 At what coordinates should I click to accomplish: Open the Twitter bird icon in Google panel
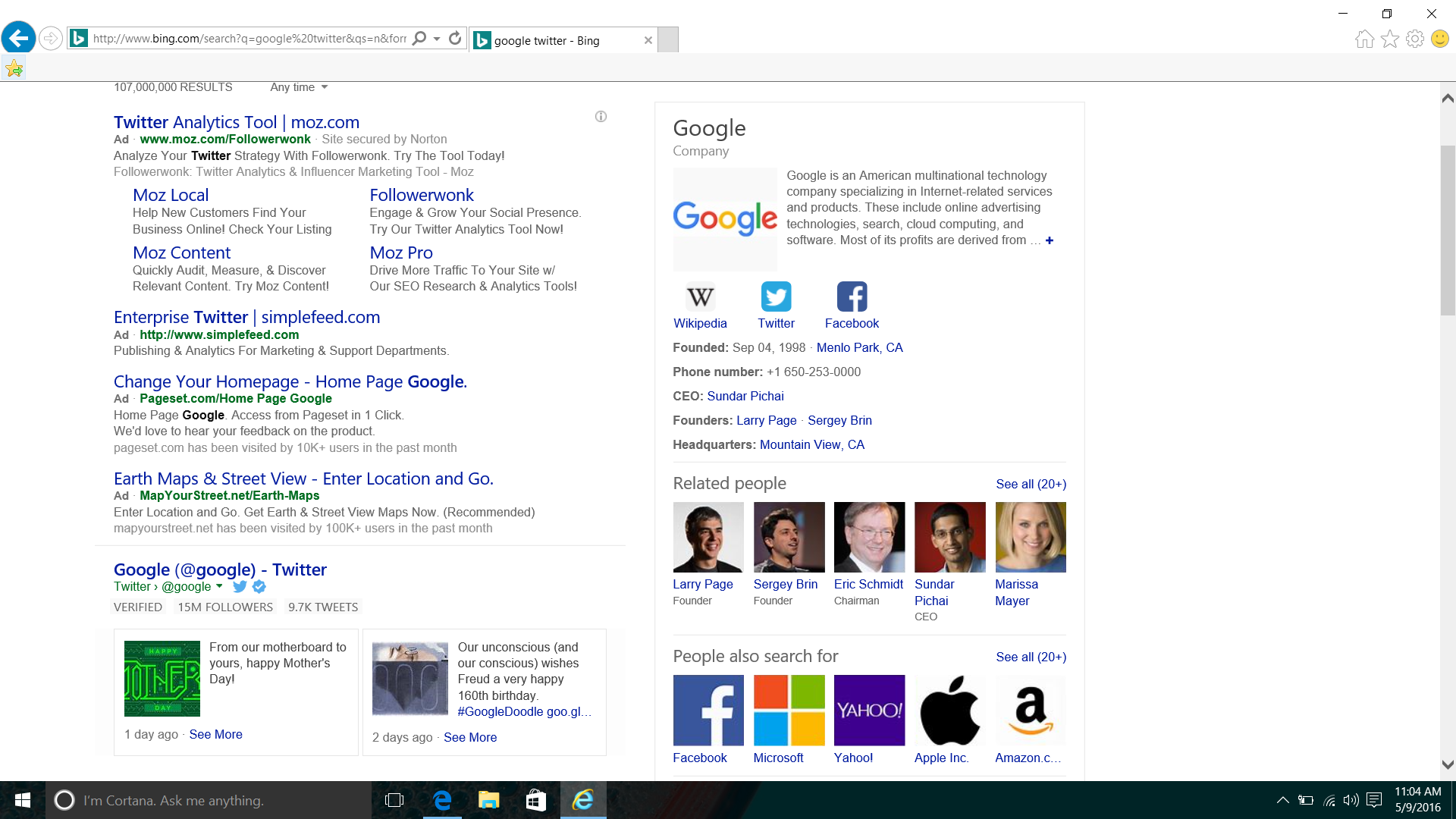776,297
